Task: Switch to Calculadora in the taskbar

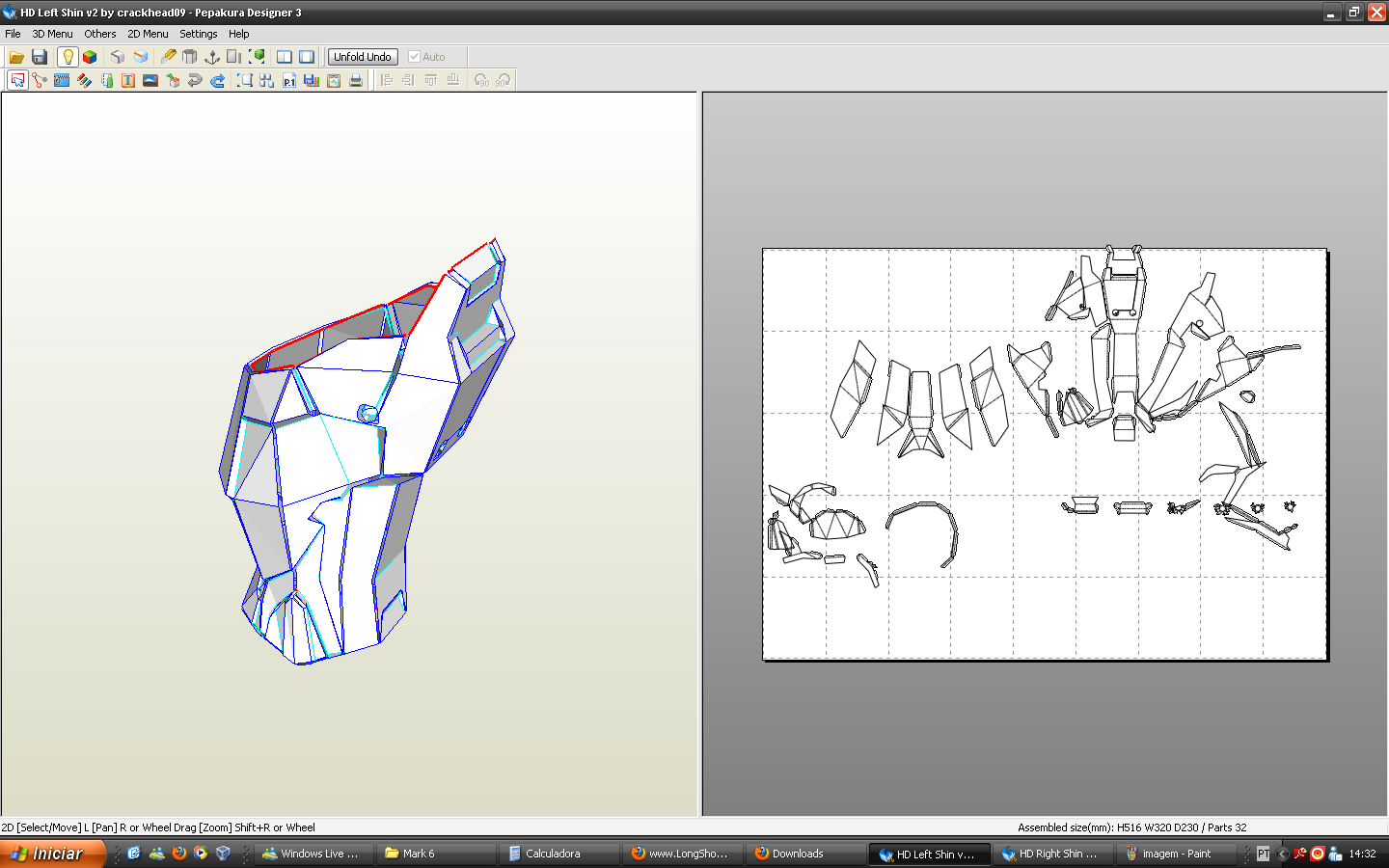Action: pos(560,854)
